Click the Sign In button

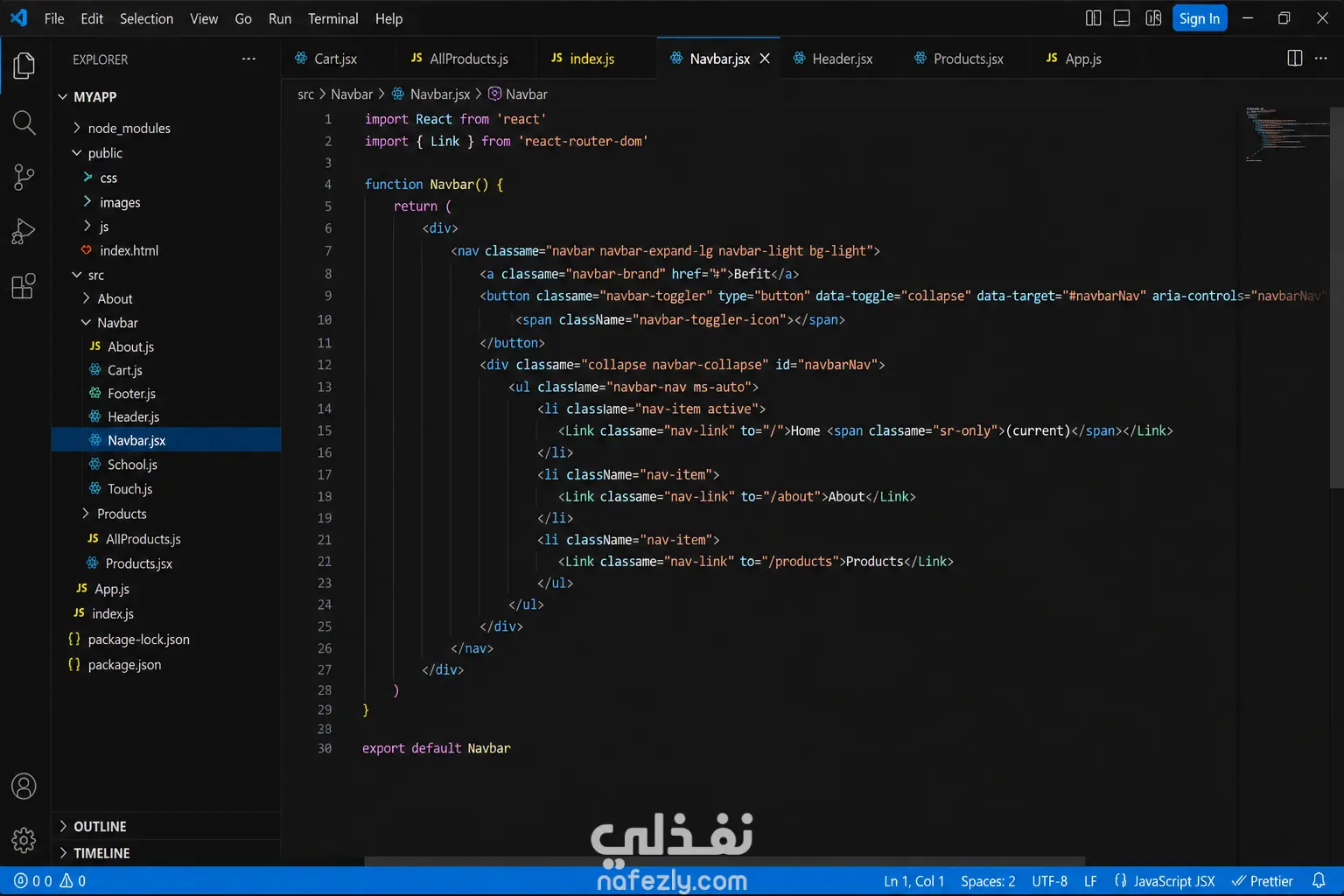[1199, 18]
